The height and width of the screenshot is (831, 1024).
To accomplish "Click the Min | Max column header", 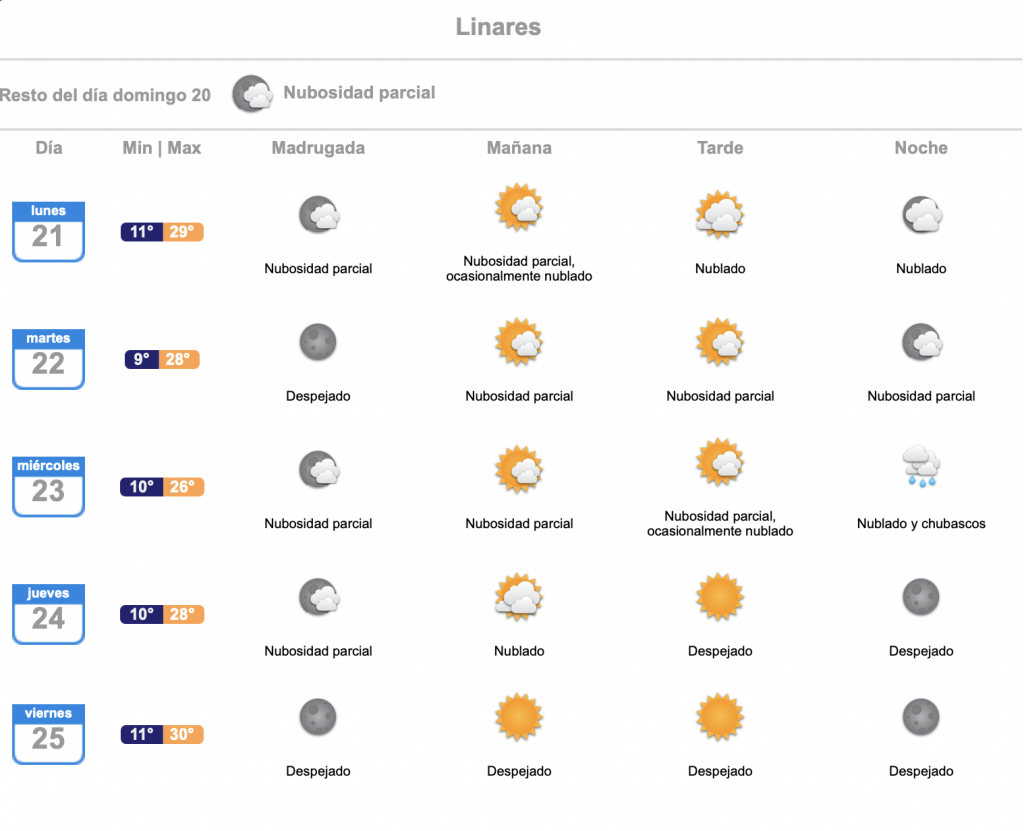I will (162, 148).
